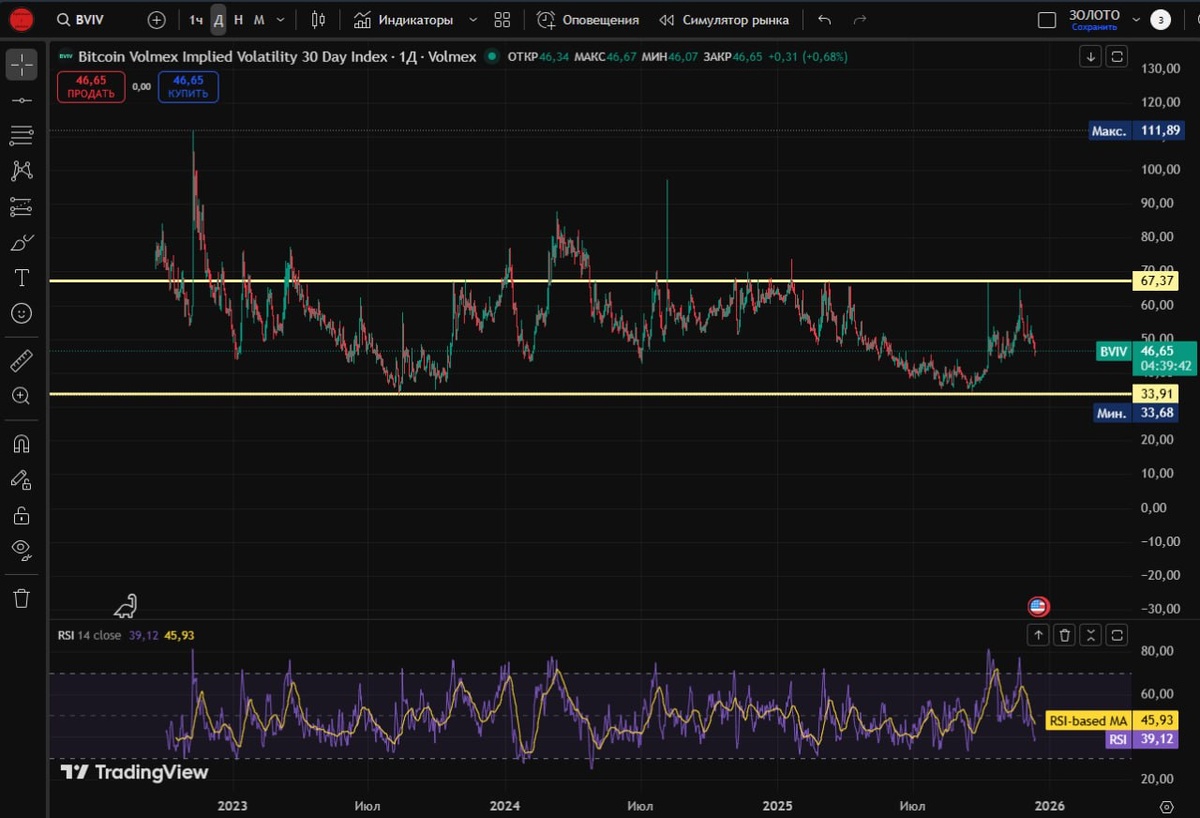Open the Fibonacci retracement tools
The height and width of the screenshot is (818, 1200).
(21, 135)
